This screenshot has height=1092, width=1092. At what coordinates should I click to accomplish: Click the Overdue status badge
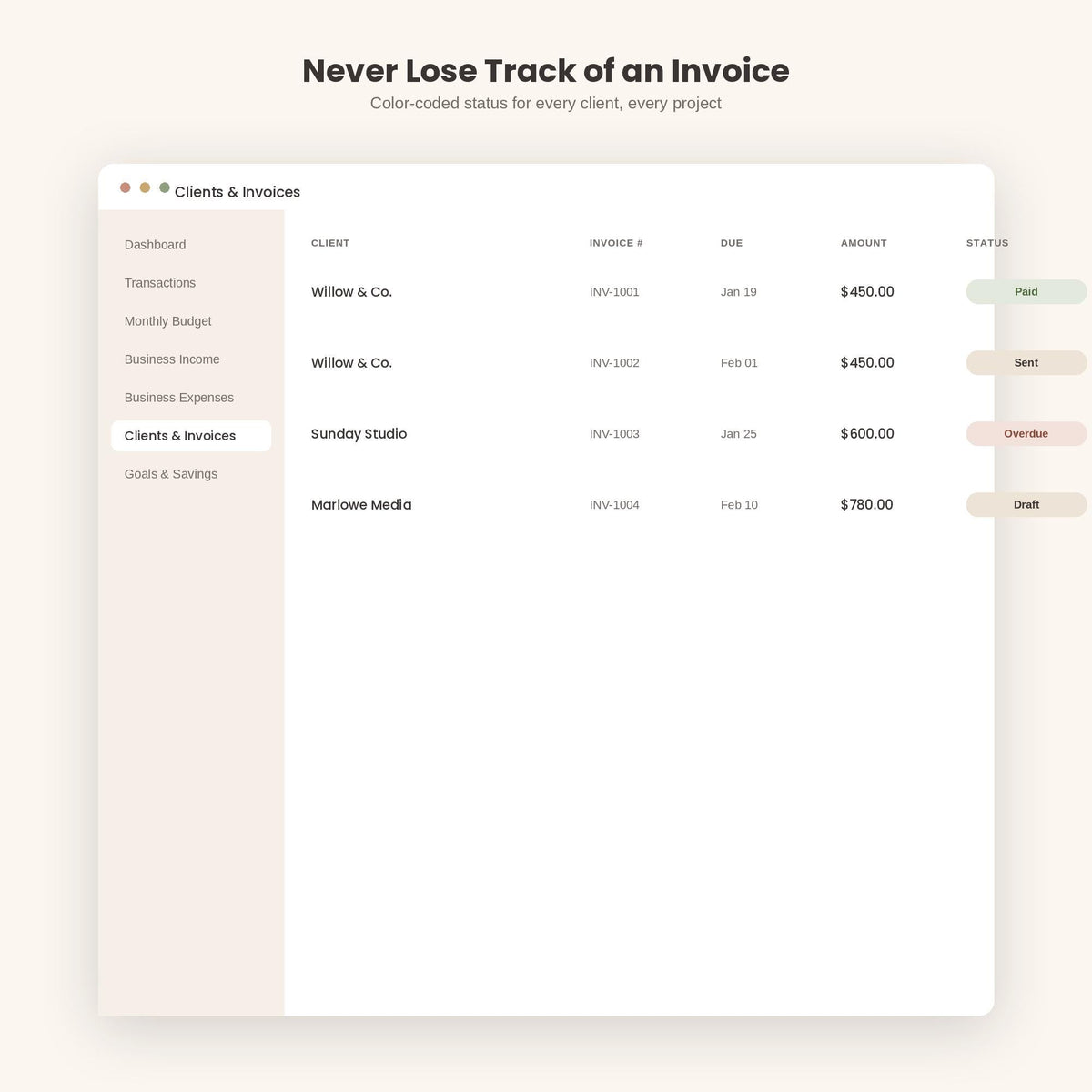pyautogui.click(x=1026, y=434)
